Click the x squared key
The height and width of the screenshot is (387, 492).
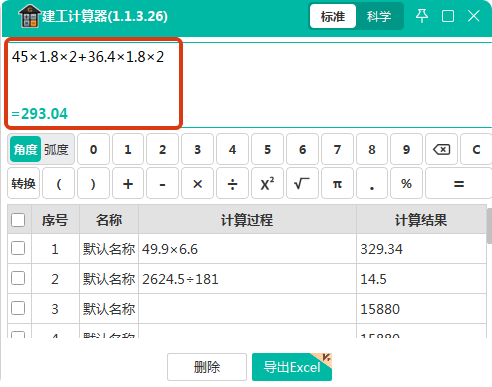pos(267,183)
